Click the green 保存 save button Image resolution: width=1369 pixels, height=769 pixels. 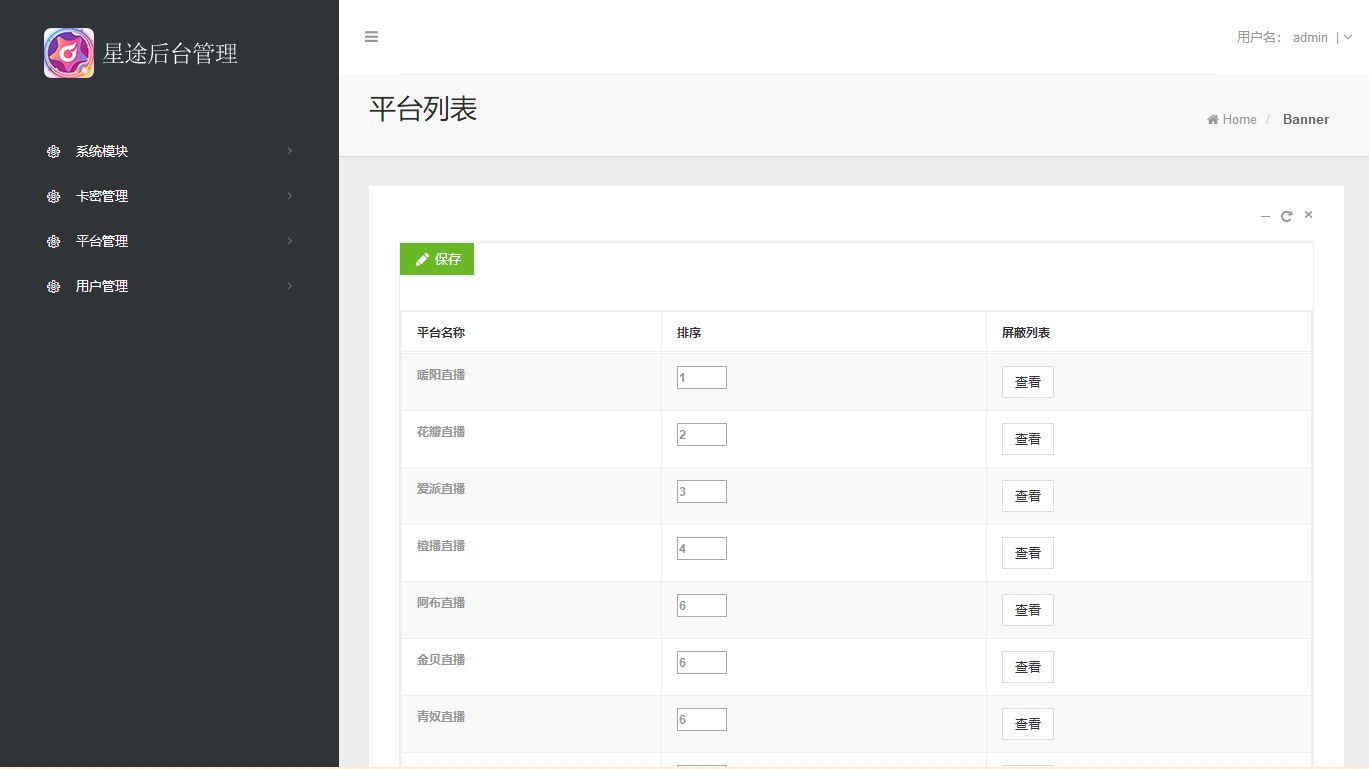pos(437,259)
